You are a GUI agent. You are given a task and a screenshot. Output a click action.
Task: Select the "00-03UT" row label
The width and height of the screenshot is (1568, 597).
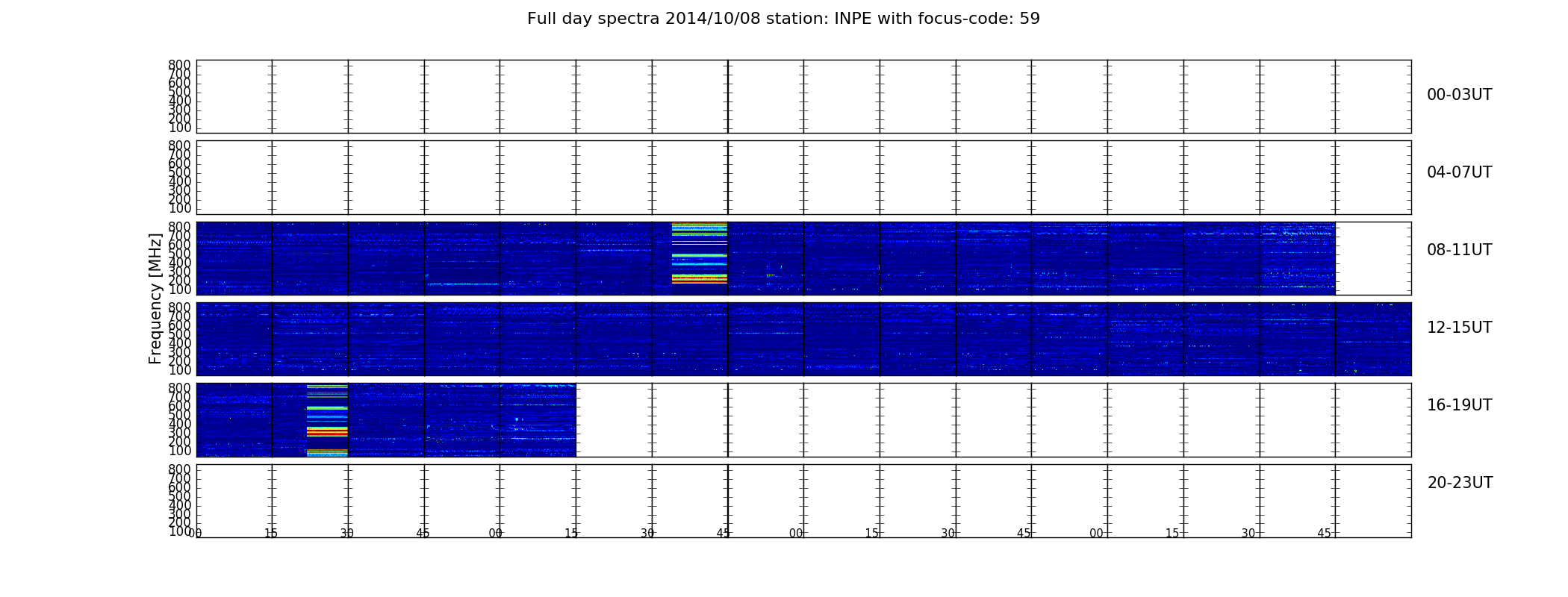(1459, 95)
